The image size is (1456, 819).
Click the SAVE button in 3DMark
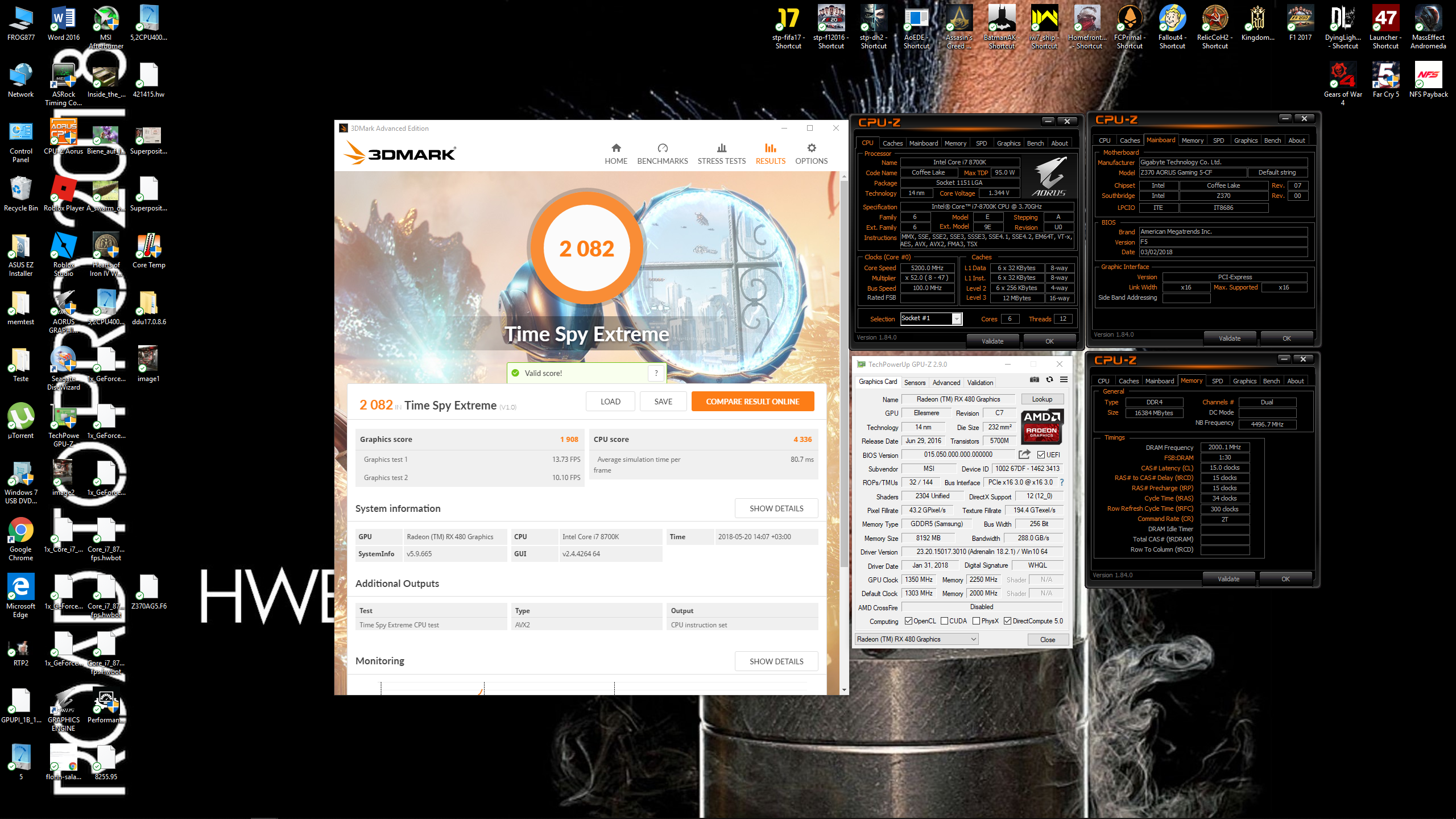663,402
